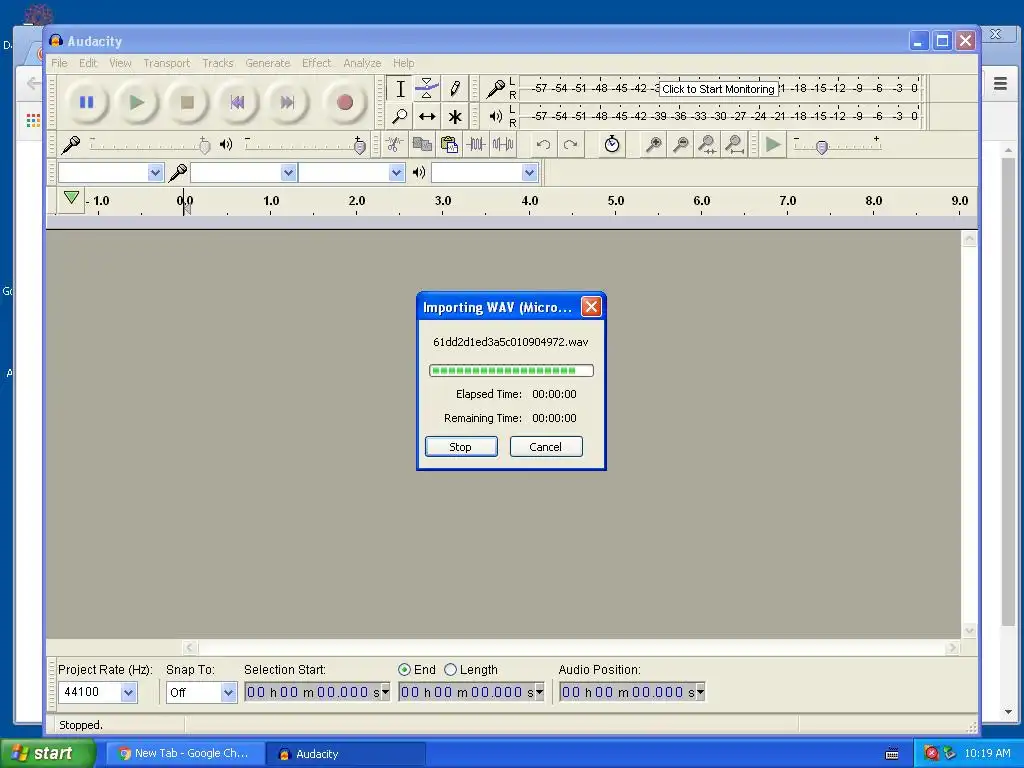Click the recording volume slider thumb
This screenshot has width=1024, height=768.
204,146
